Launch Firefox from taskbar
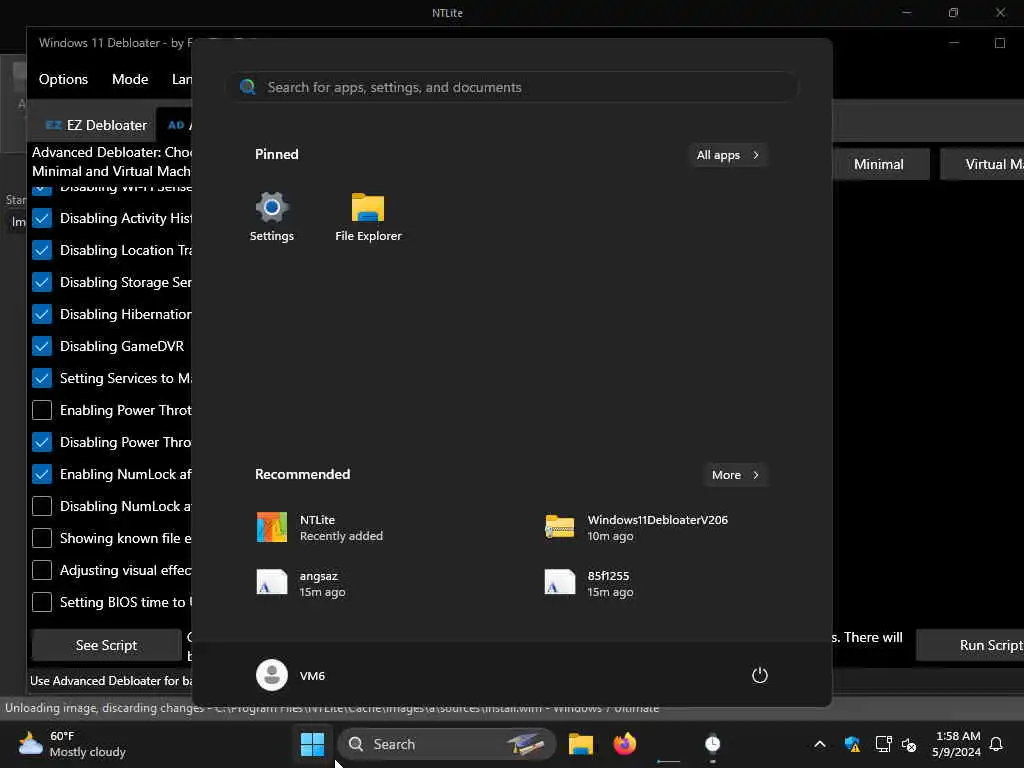 pyautogui.click(x=625, y=744)
